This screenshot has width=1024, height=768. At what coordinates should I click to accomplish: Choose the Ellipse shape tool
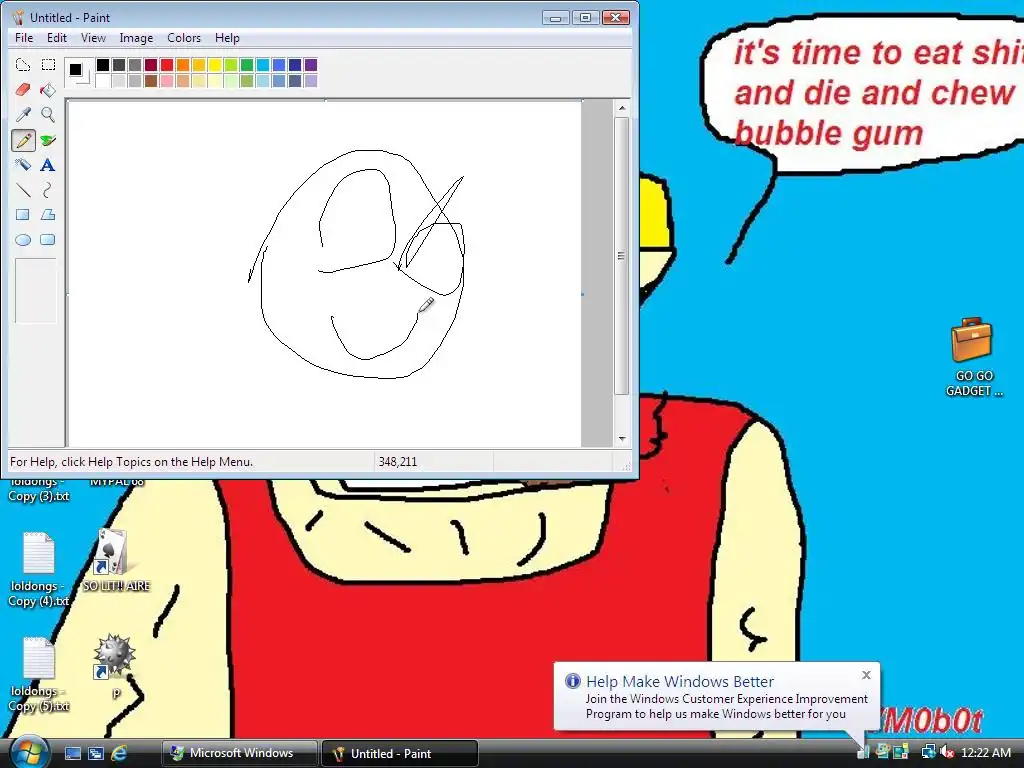23,240
